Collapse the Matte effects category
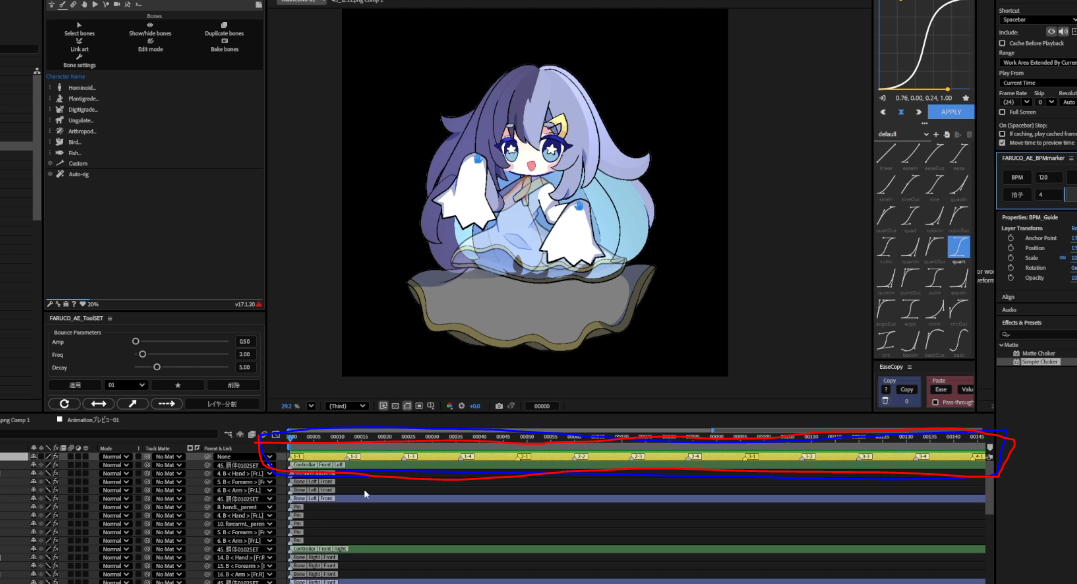The height and width of the screenshot is (584, 1077). coord(1001,345)
